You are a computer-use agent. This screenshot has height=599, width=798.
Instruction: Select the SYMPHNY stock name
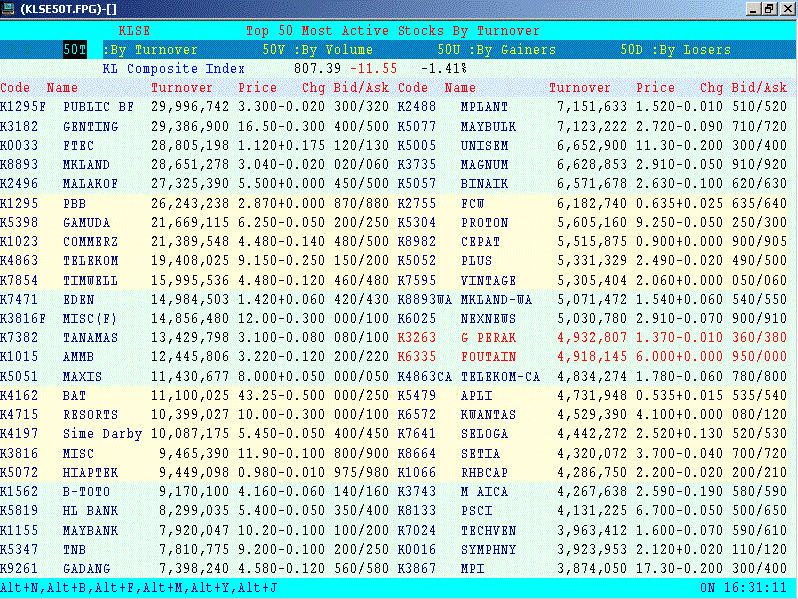488,550
